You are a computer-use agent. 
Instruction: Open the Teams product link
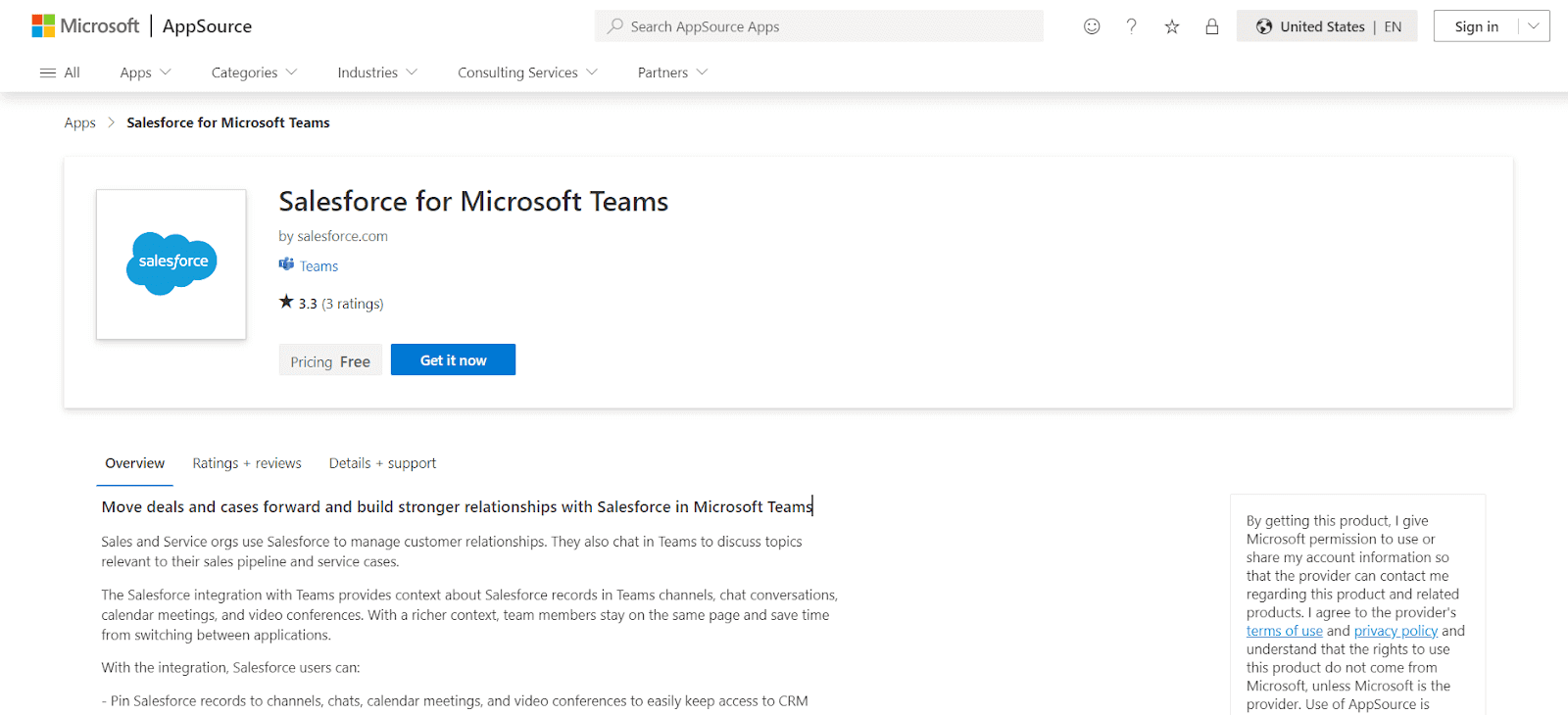318,266
